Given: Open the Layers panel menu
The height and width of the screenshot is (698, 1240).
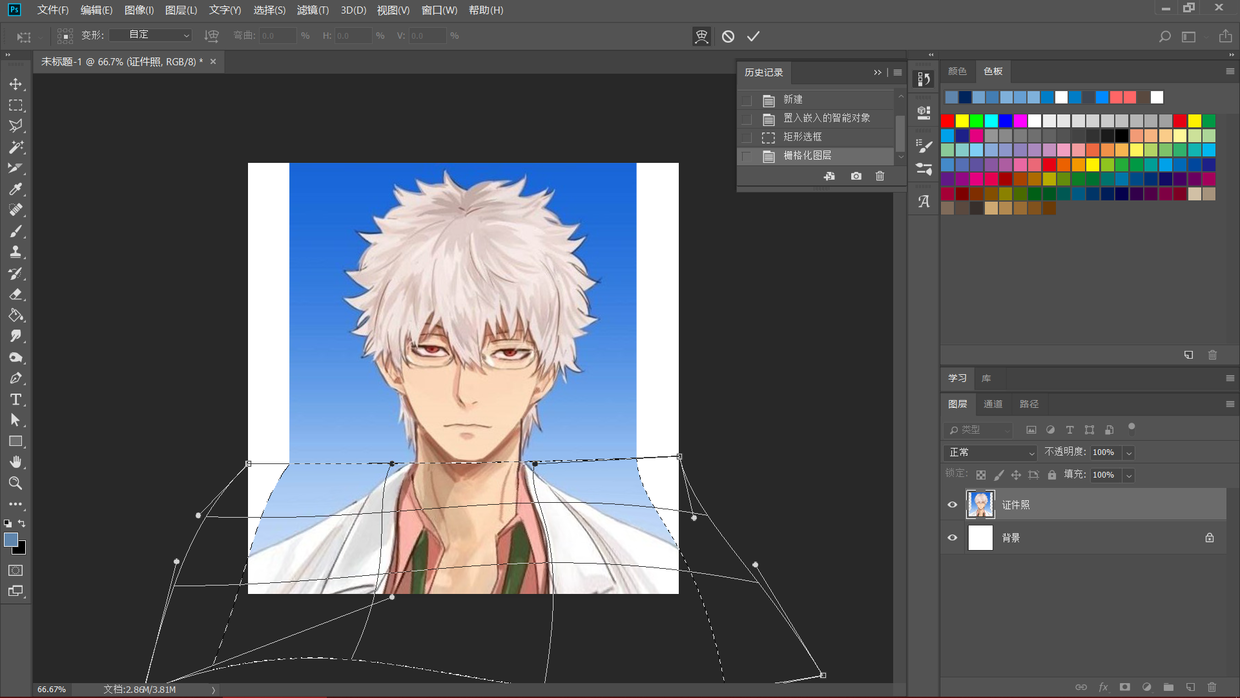Looking at the screenshot, I should 1230,404.
